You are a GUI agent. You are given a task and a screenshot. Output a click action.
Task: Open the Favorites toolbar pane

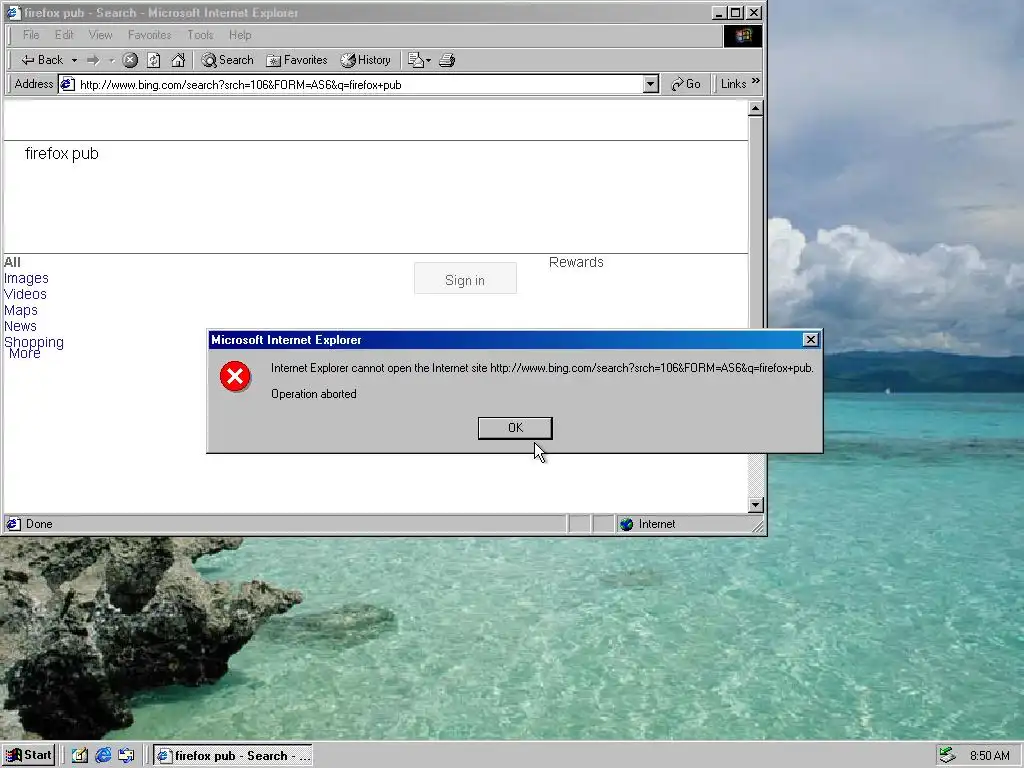(x=296, y=60)
